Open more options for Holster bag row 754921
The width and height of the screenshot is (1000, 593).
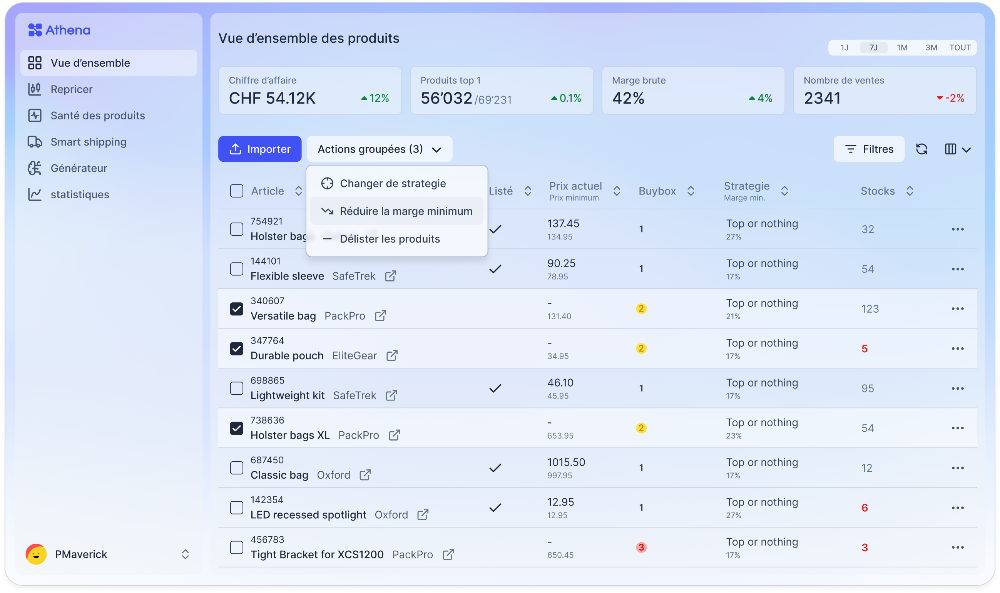pyautogui.click(x=957, y=229)
